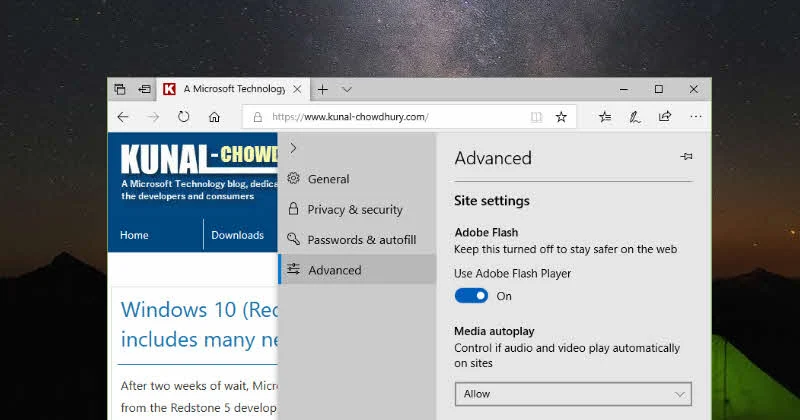800x420 pixels.
Task: Refresh the current page
Action: pos(184,117)
